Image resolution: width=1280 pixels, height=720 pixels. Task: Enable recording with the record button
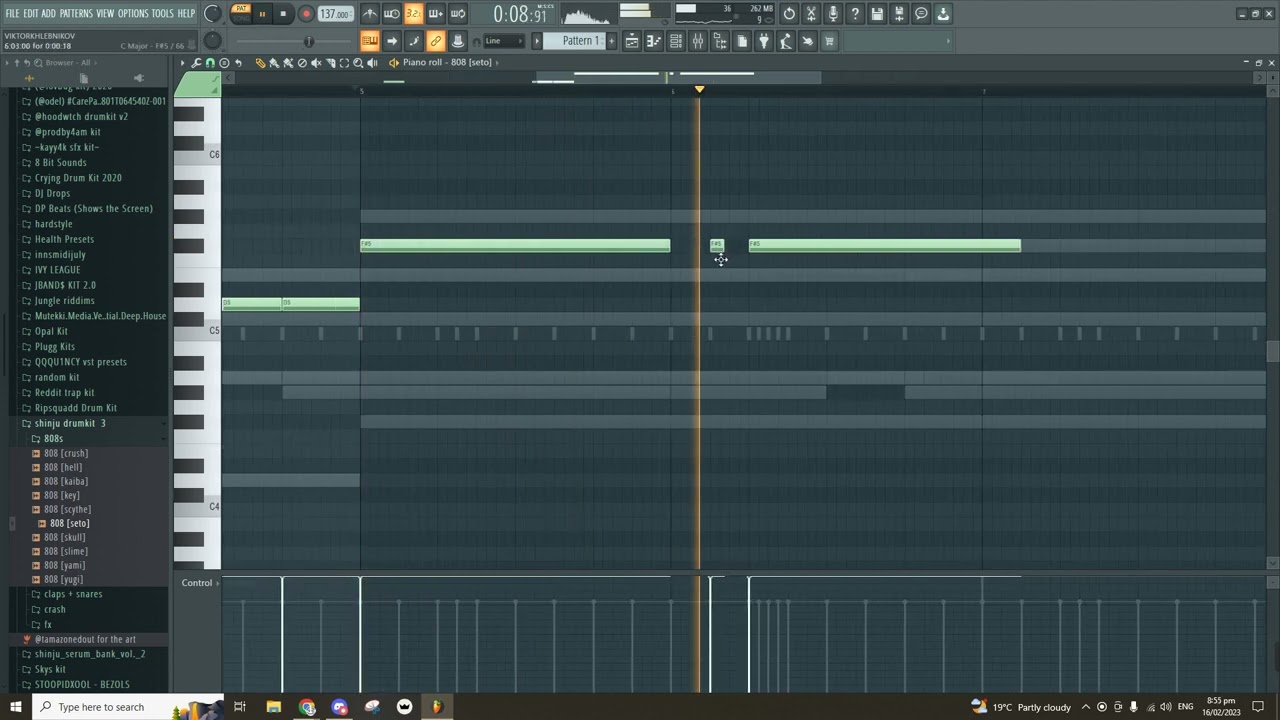(x=306, y=14)
